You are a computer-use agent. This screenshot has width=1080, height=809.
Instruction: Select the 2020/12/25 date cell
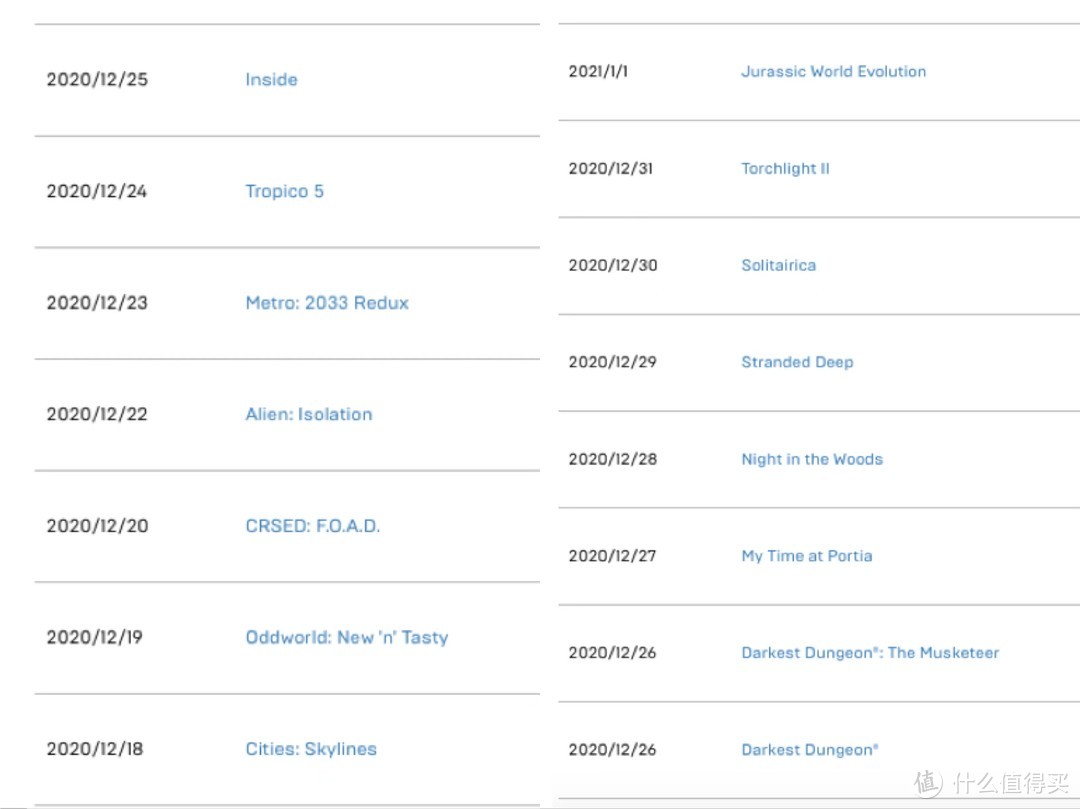pyautogui.click(x=97, y=80)
